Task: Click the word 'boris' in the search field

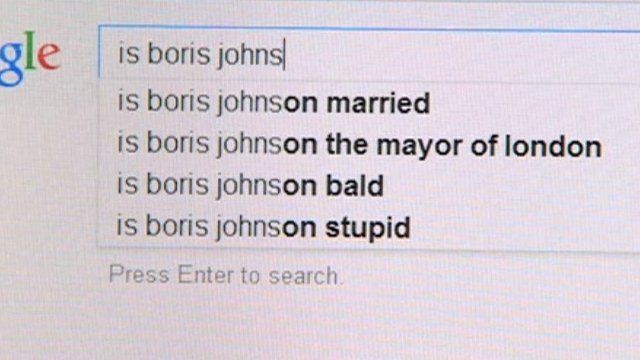Action: click(179, 54)
